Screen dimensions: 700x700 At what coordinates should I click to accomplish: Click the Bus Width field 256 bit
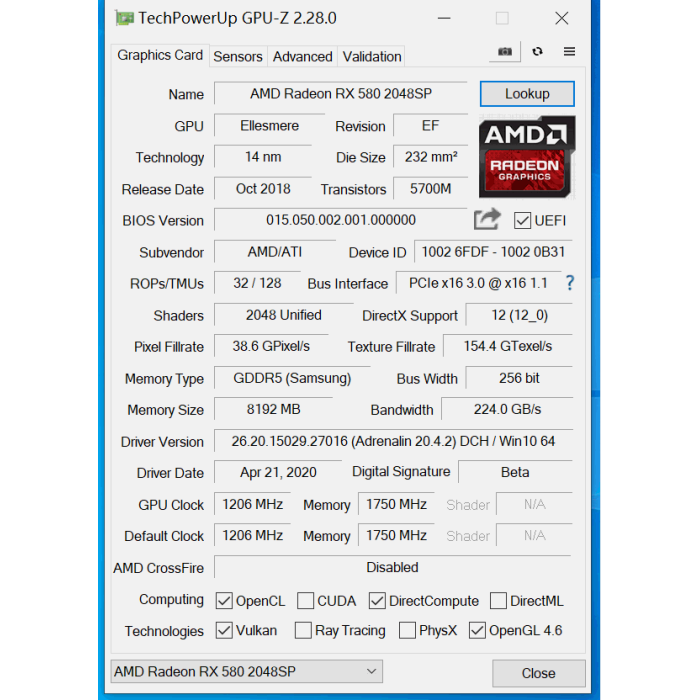(x=519, y=378)
